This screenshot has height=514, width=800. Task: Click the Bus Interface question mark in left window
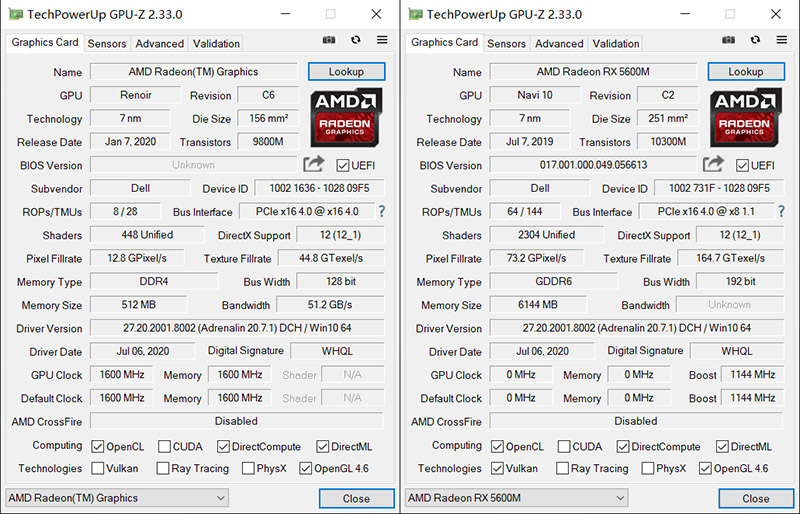(x=382, y=211)
